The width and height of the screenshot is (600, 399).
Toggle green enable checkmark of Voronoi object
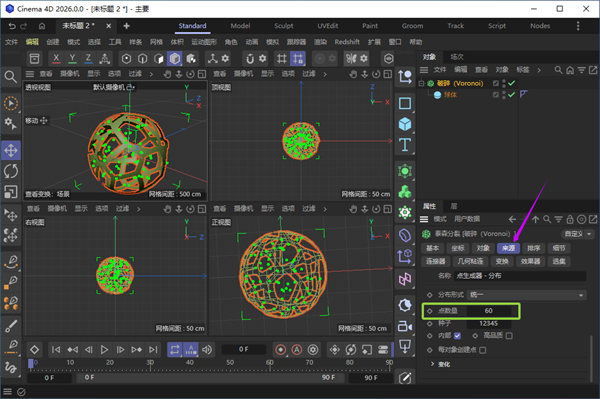512,83
